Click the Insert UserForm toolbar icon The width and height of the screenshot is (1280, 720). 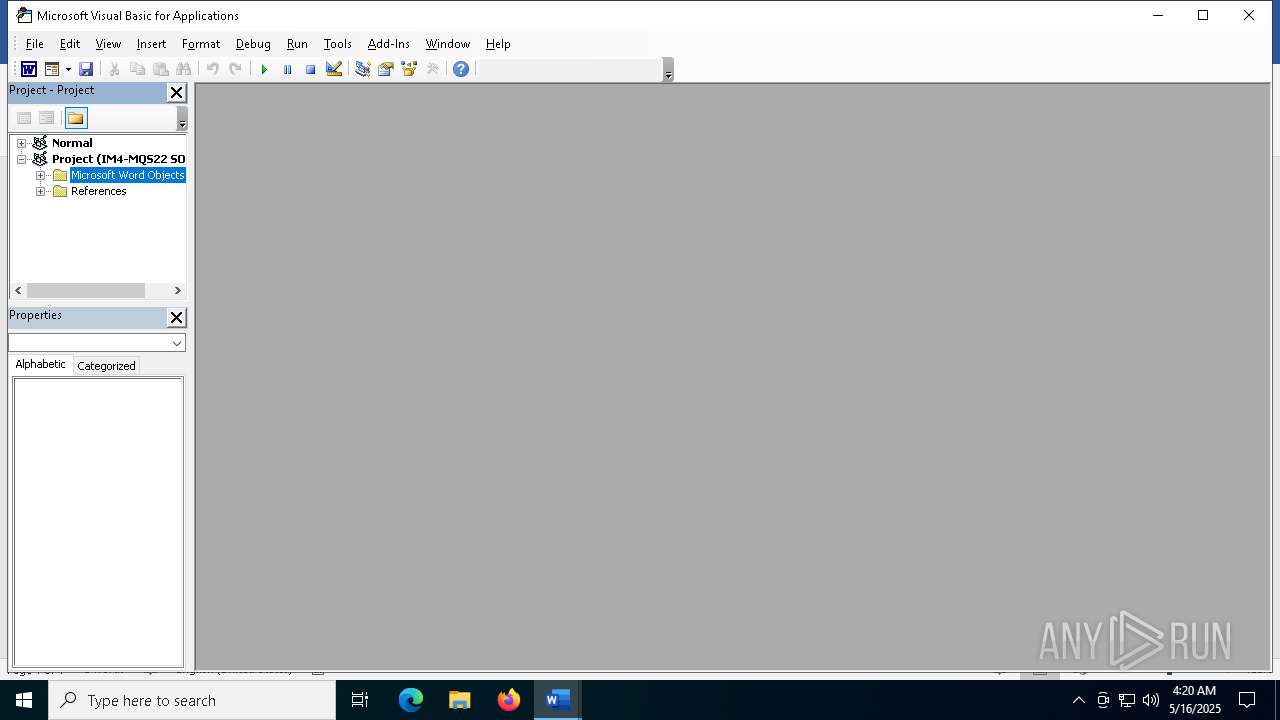[52, 69]
